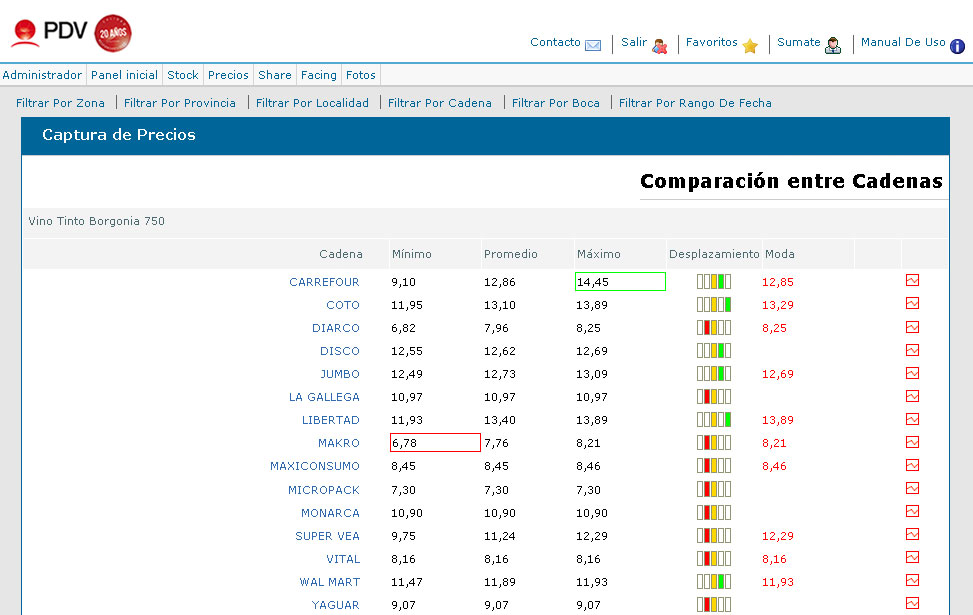Click the 20 Años anniversary badge
Screen dimensions: 973x615
[x=113, y=33]
